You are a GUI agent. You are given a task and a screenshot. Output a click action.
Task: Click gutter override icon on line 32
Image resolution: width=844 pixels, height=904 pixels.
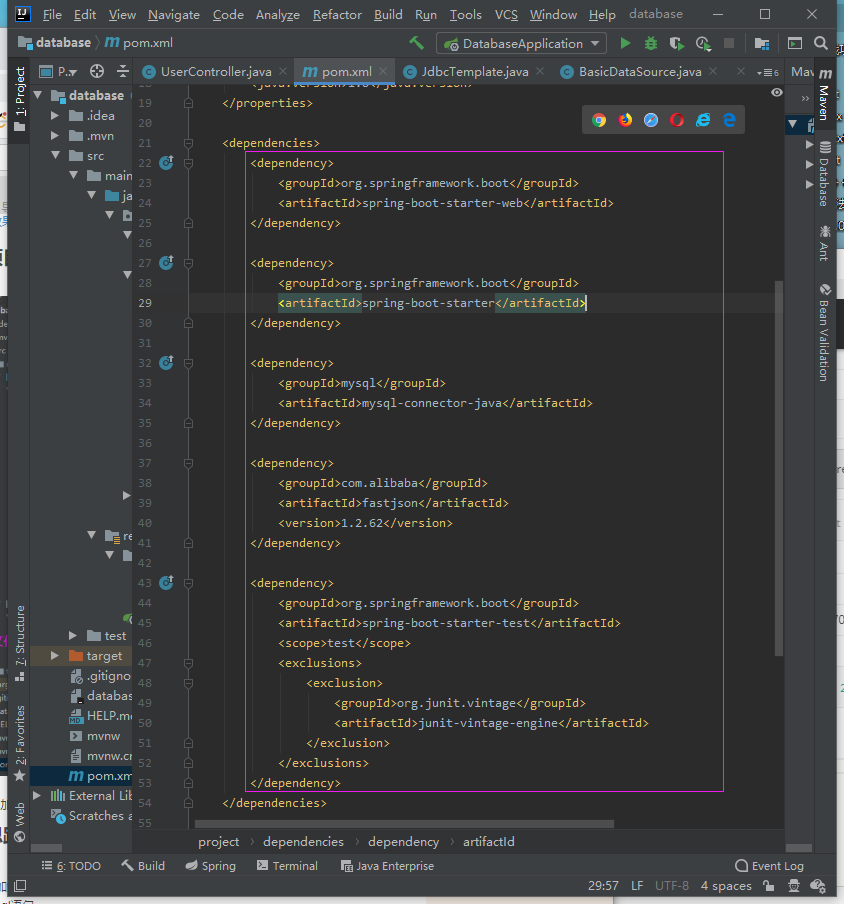tap(167, 363)
